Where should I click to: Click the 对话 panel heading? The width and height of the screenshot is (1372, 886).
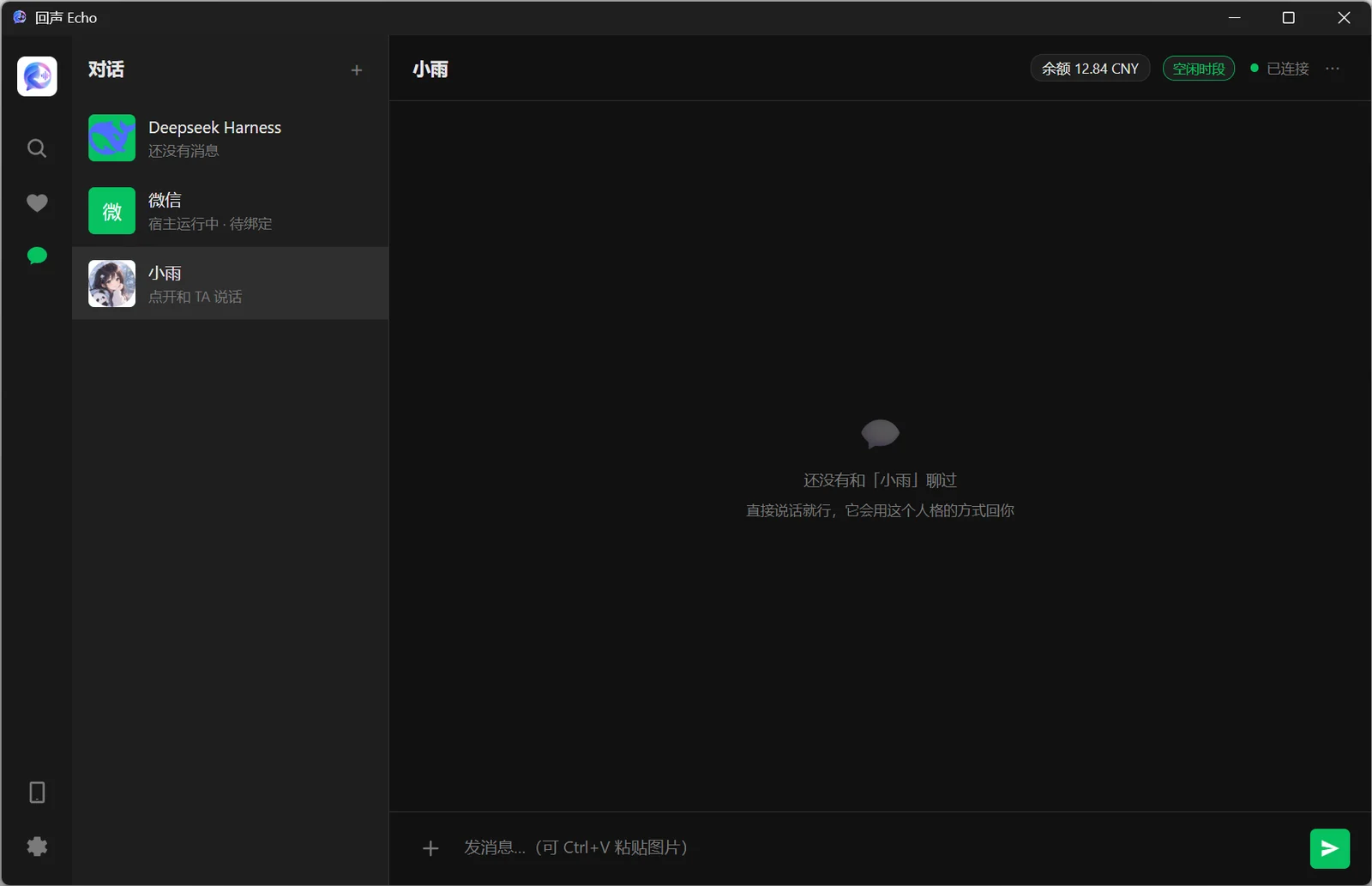106,69
